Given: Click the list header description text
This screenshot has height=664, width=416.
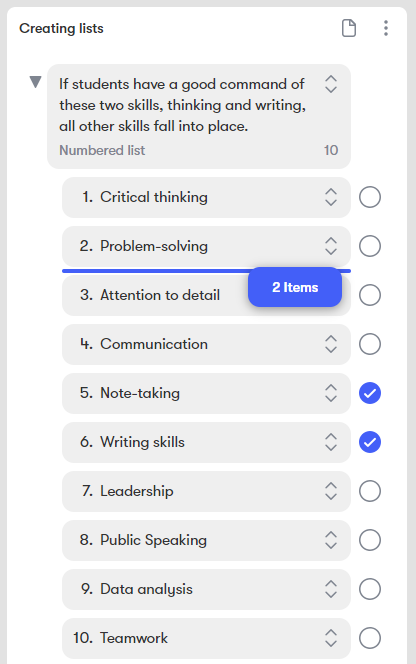Looking at the screenshot, I should [x=182, y=105].
